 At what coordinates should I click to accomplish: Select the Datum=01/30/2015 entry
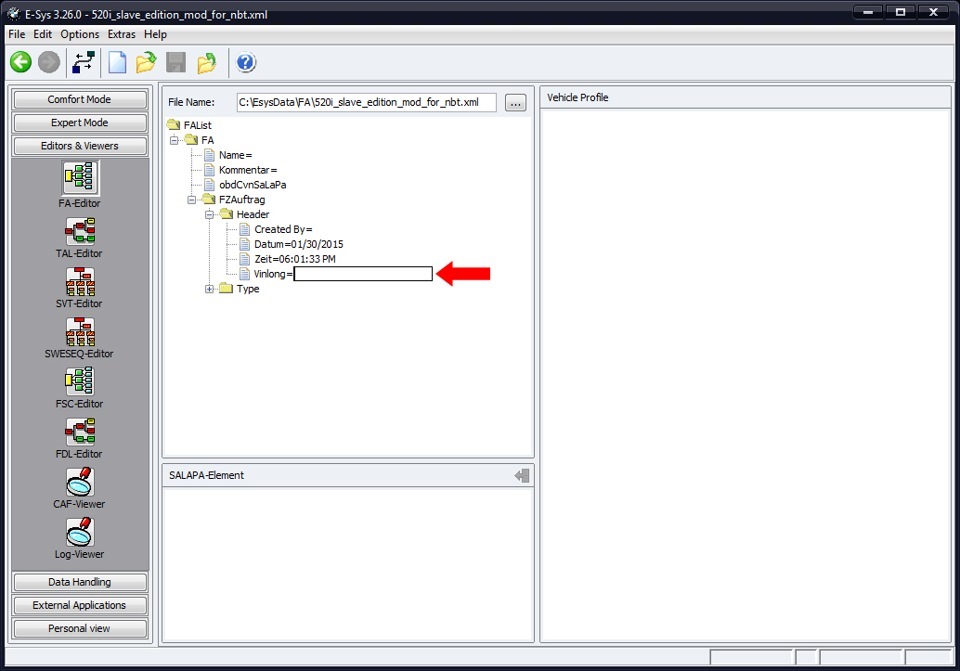(x=299, y=244)
